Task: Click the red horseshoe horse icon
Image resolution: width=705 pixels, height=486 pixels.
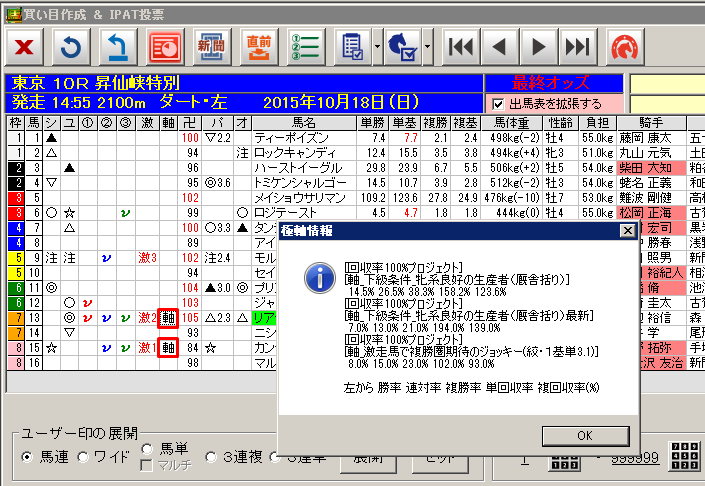Action: coord(625,47)
